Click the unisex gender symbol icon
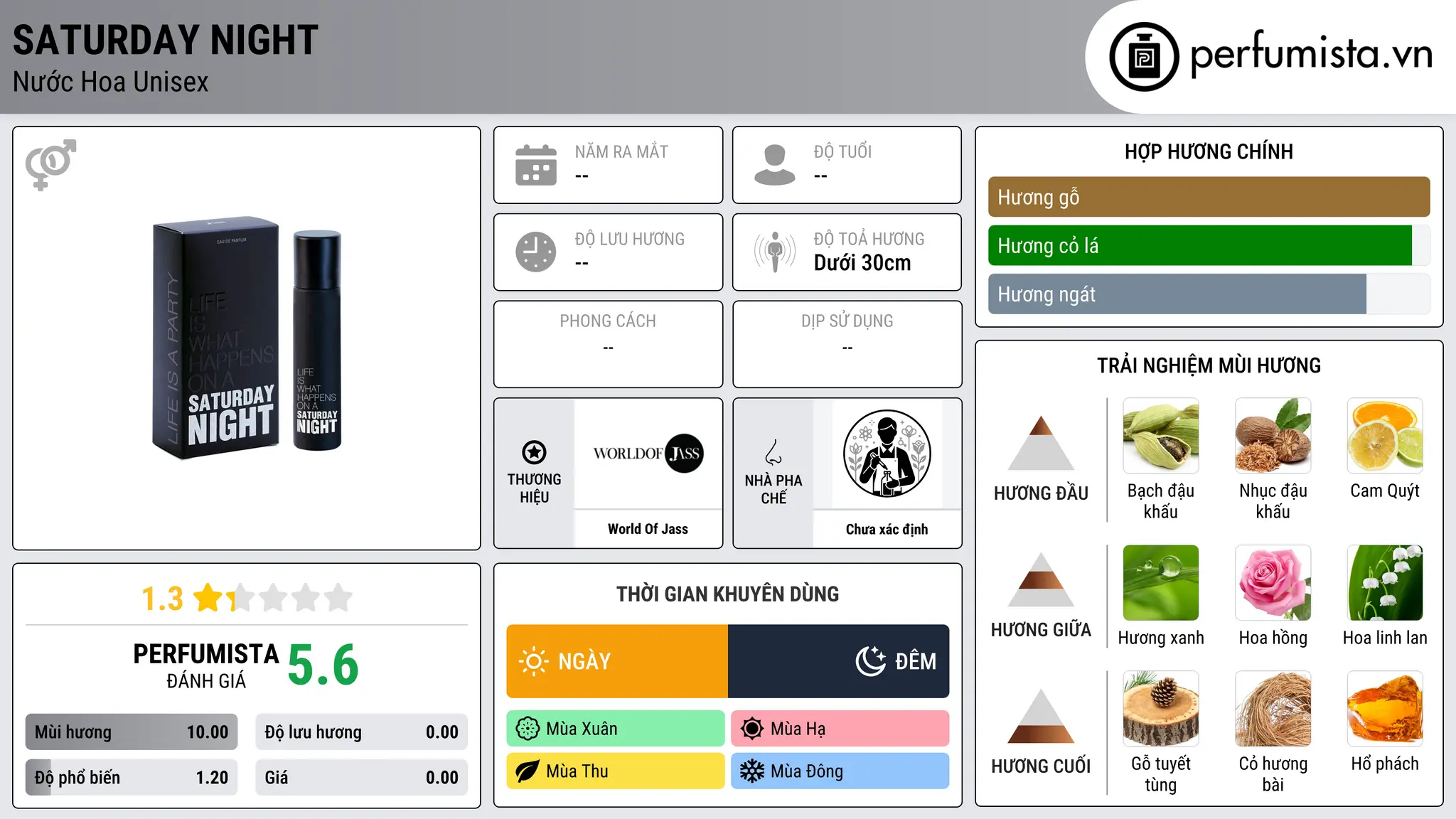The image size is (1456, 819). point(50,165)
